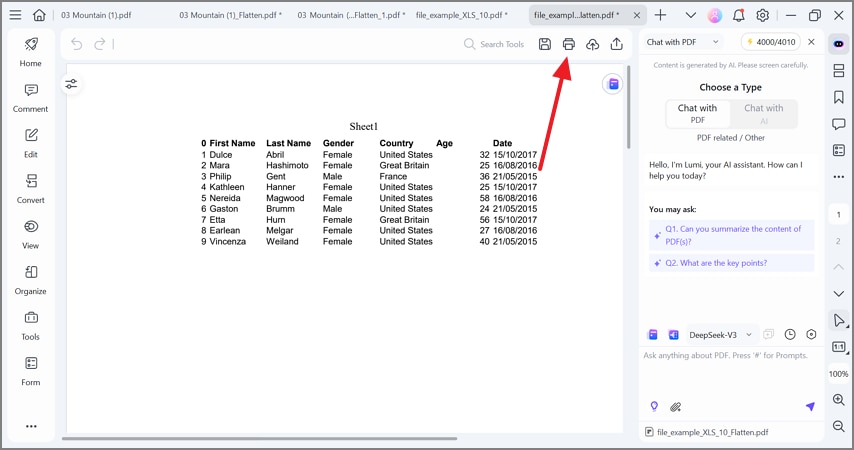The width and height of the screenshot is (854, 450).
Task: Click the horizontal scrollbar
Action: click(259, 438)
